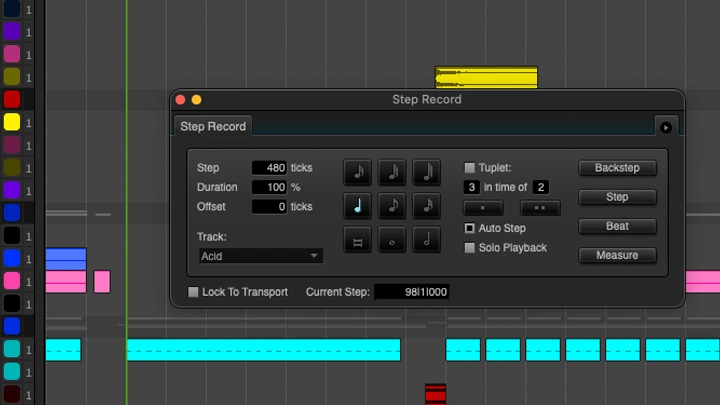Click the Beat button
Viewport: 720px width, 405px height.
click(617, 226)
